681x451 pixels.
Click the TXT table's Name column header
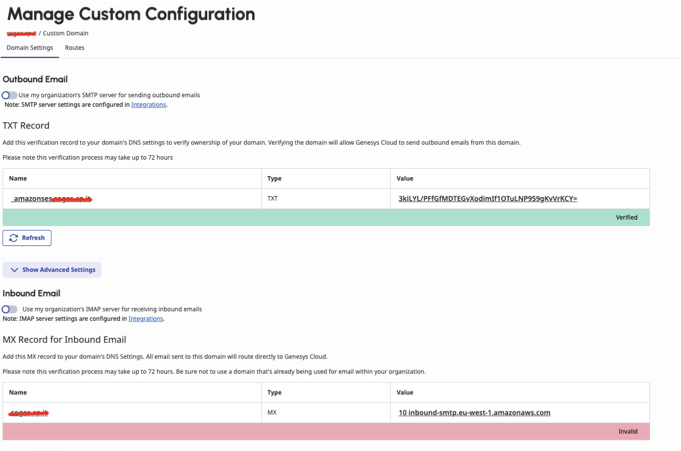[18, 178]
